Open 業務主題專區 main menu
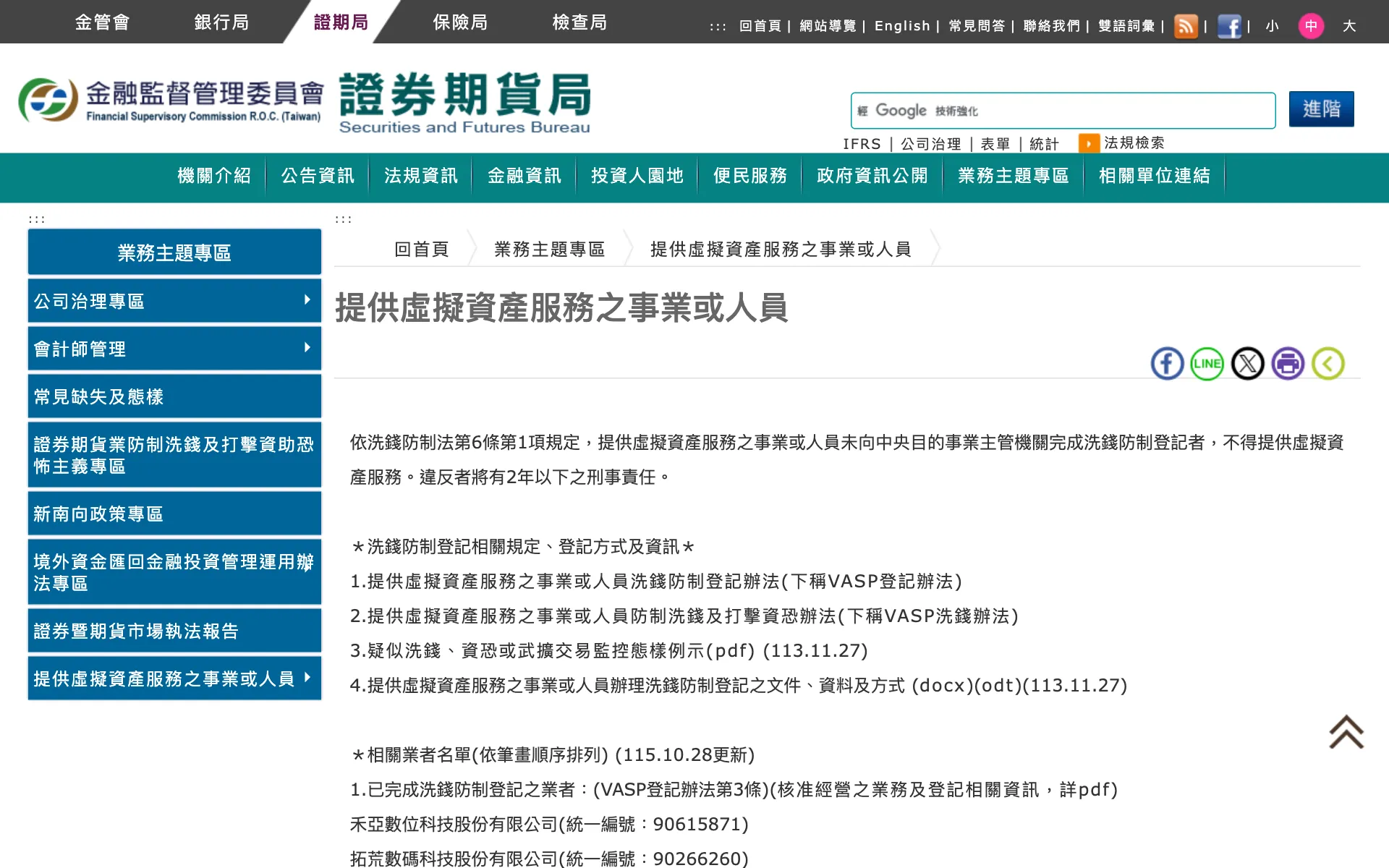Viewport: 1389px width, 868px height. point(1014,176)
